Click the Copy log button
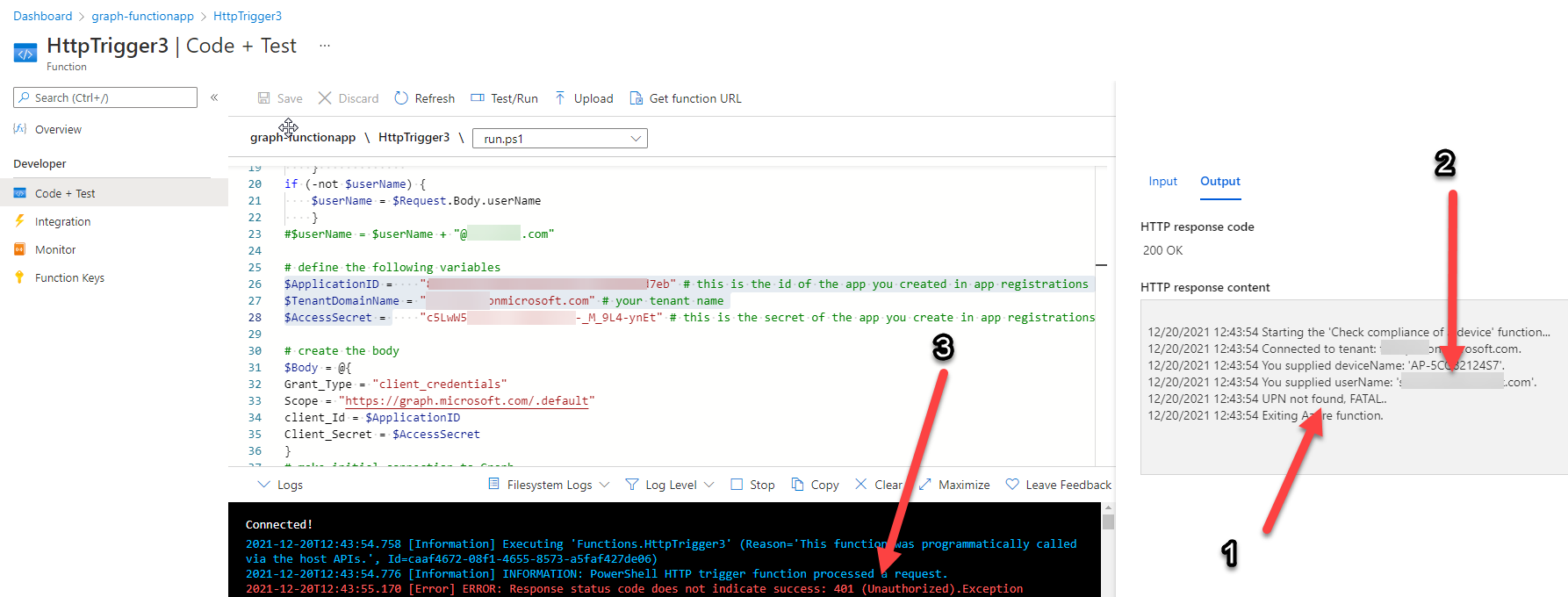This screenshot has height=597, width=1568. (x=816, y=485)
